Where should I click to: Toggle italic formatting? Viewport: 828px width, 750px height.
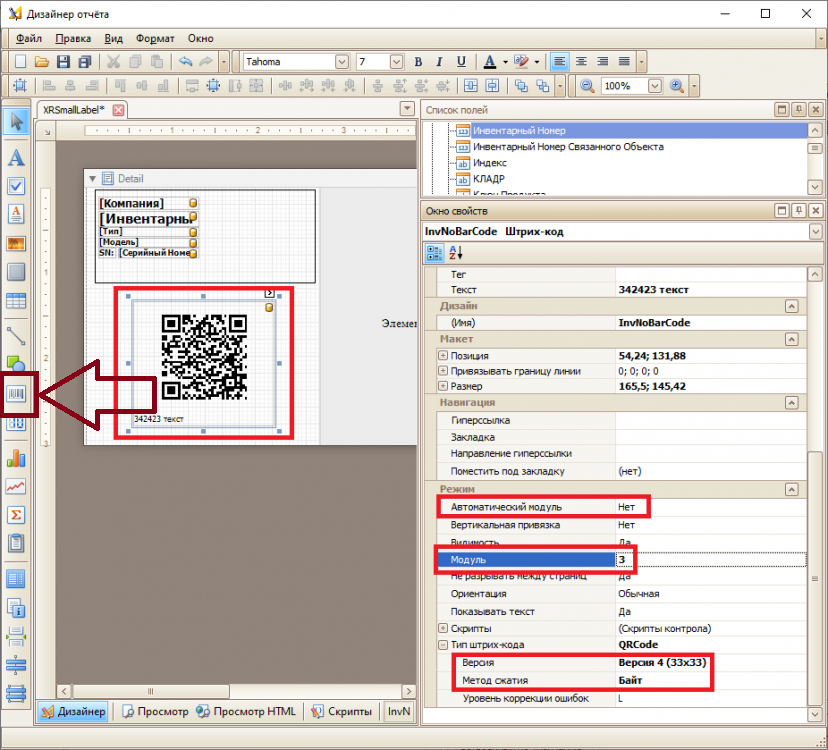[439, 62]
